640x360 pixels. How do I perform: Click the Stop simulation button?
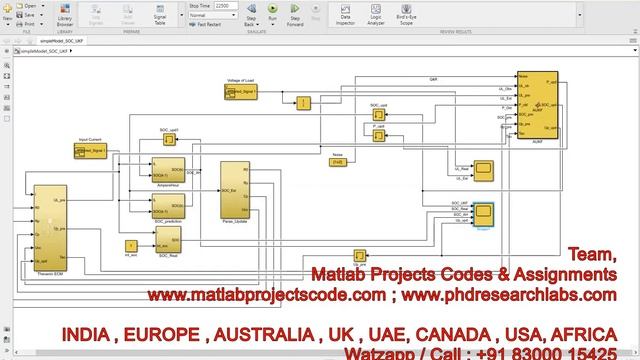(316, 12)
